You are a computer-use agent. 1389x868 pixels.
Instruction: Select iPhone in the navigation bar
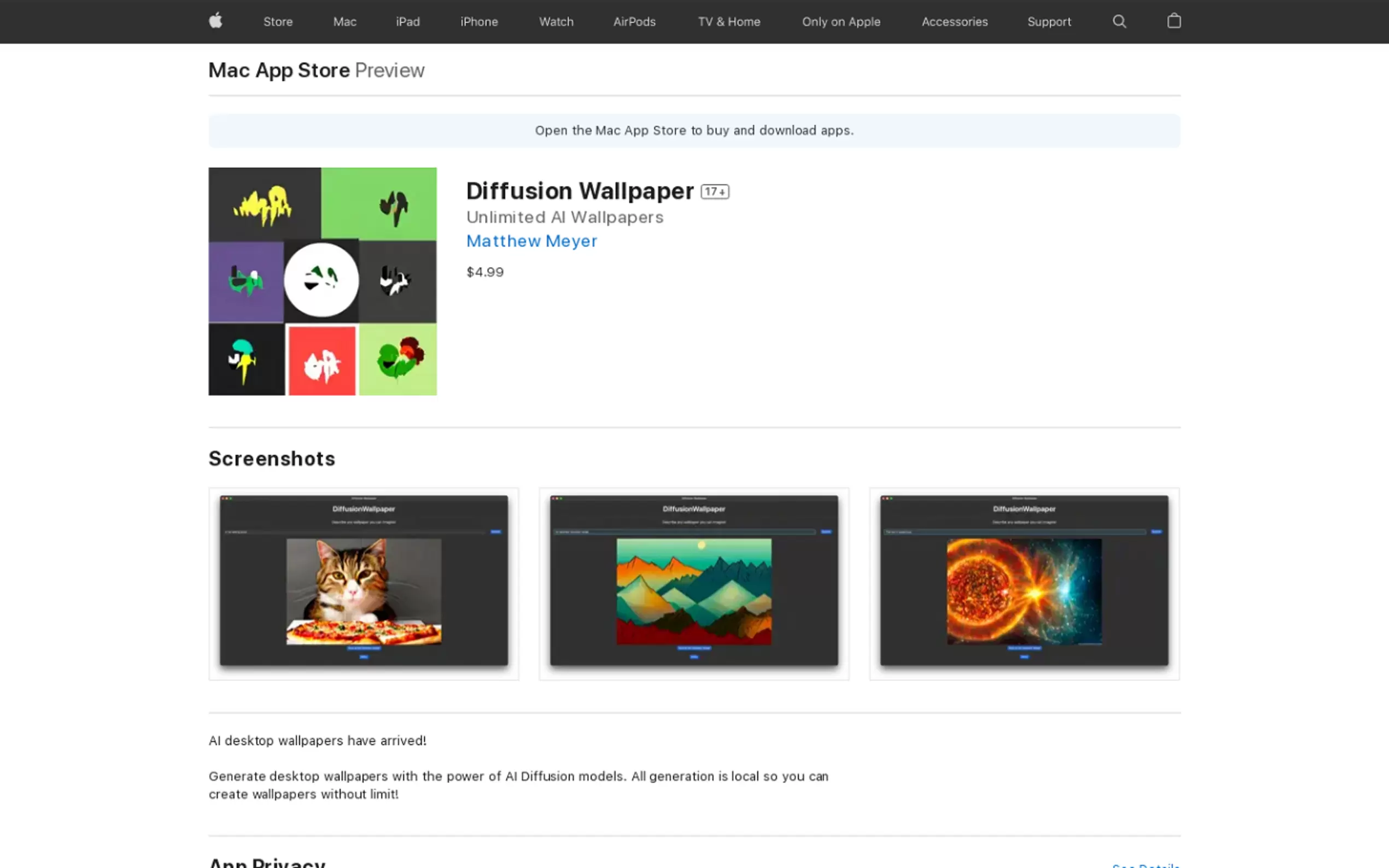click(x=479, y=22)
